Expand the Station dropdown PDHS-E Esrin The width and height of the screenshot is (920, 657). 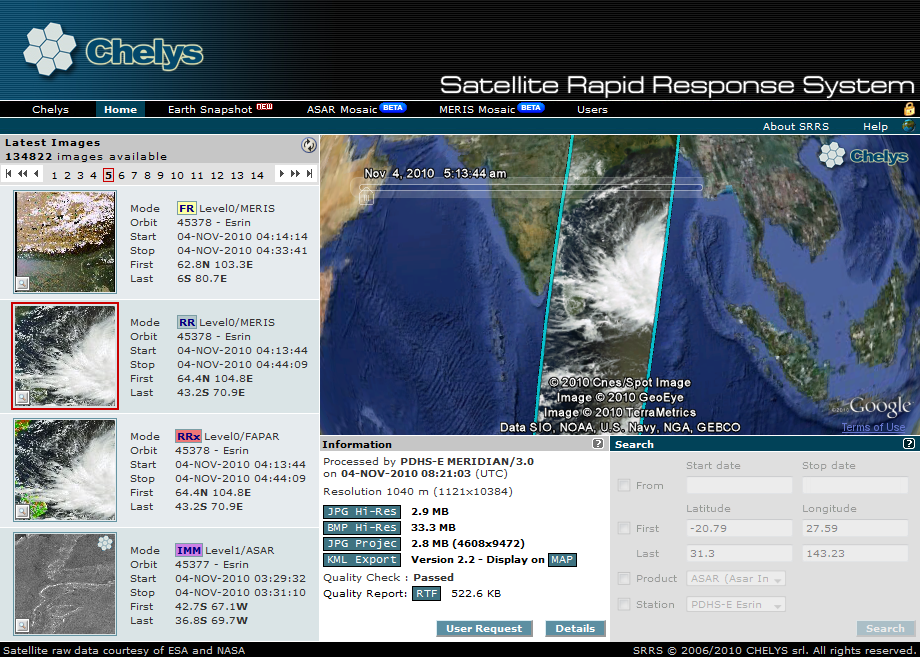pos(736,604)
